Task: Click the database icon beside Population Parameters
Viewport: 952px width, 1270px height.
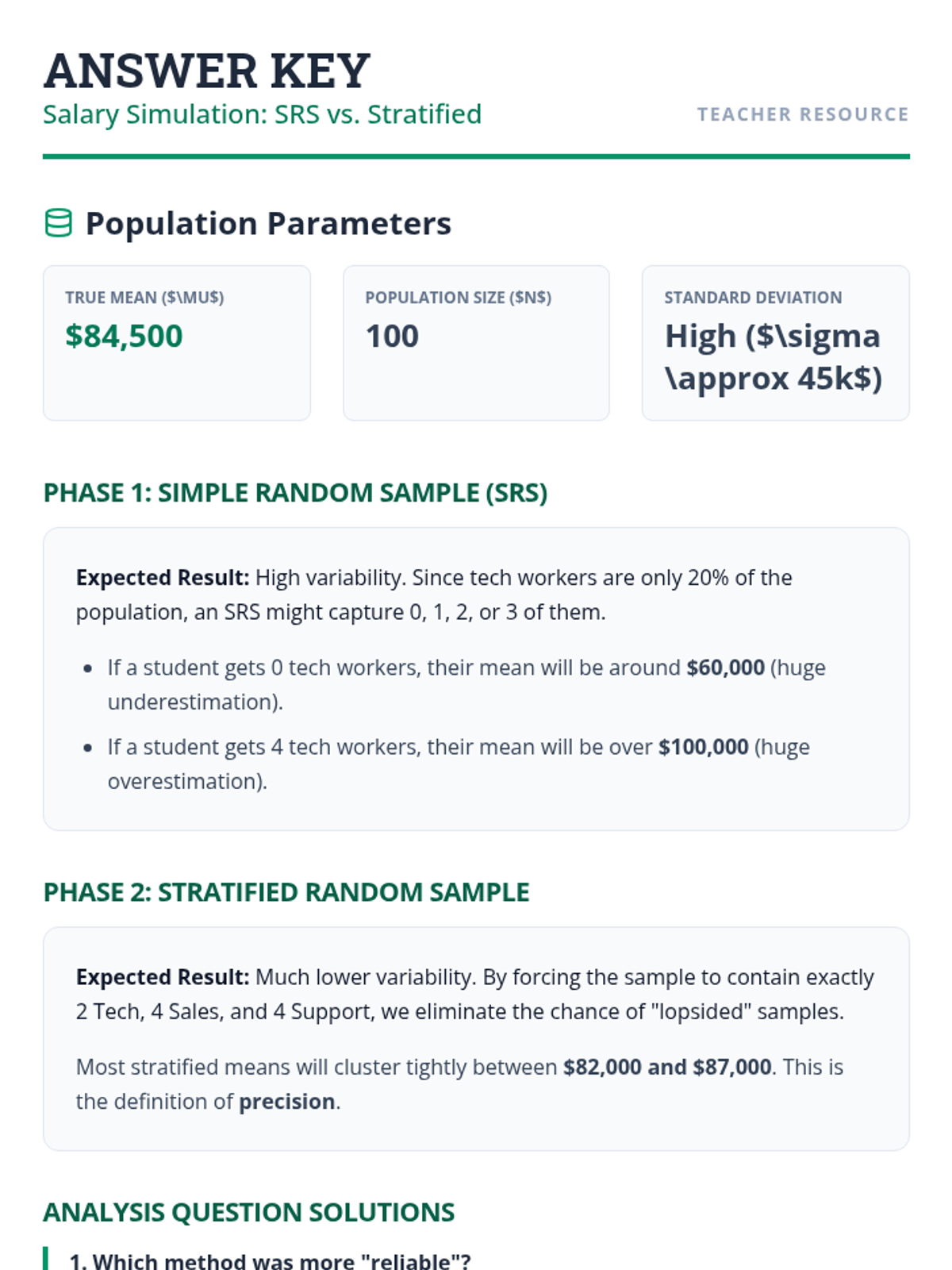Action: [x=58, y=224]
